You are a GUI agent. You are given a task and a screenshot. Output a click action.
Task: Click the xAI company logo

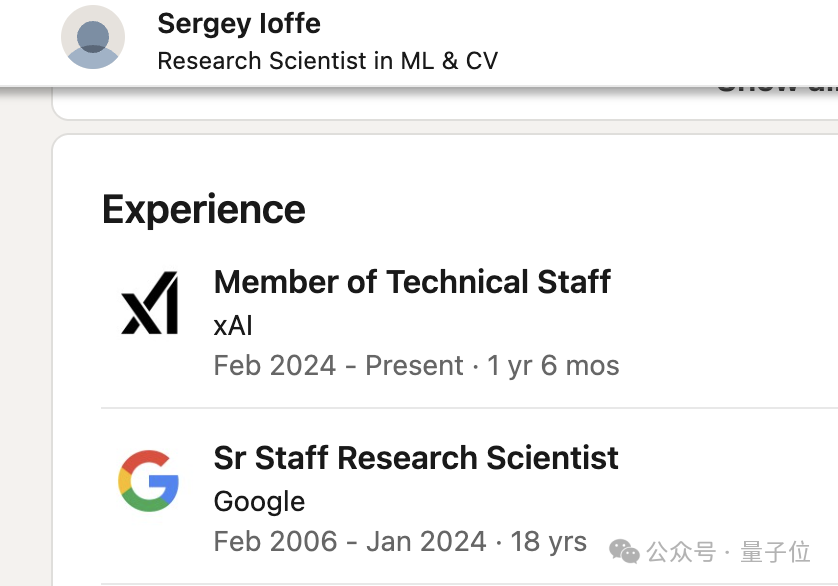click(149, 303)
